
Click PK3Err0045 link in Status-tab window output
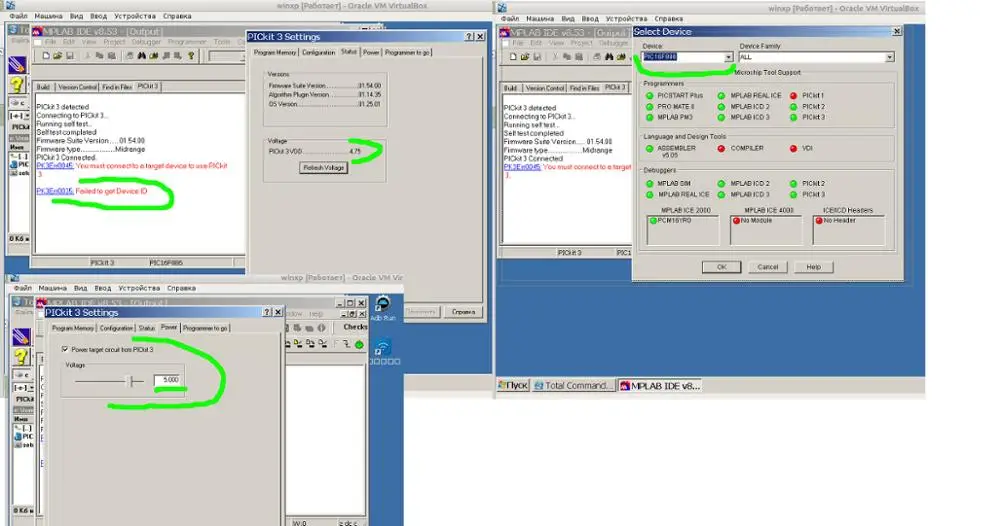[x=55, y=166]
